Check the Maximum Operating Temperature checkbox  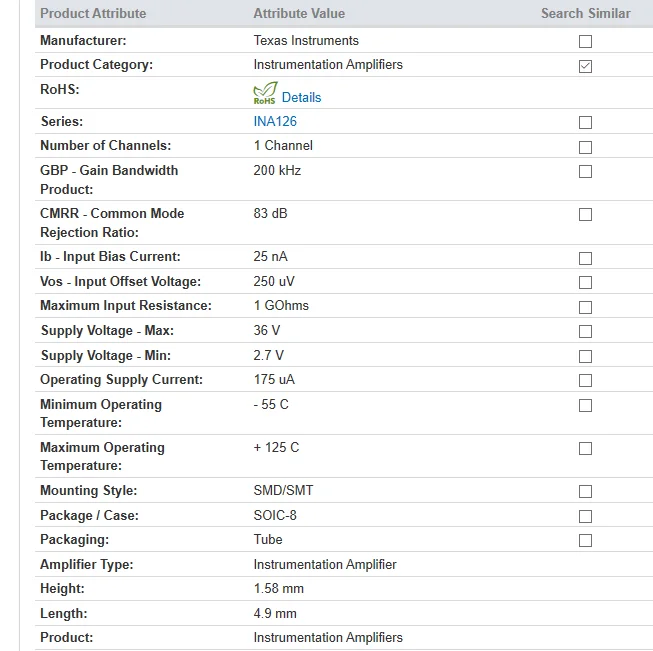[x=585, y=449]
